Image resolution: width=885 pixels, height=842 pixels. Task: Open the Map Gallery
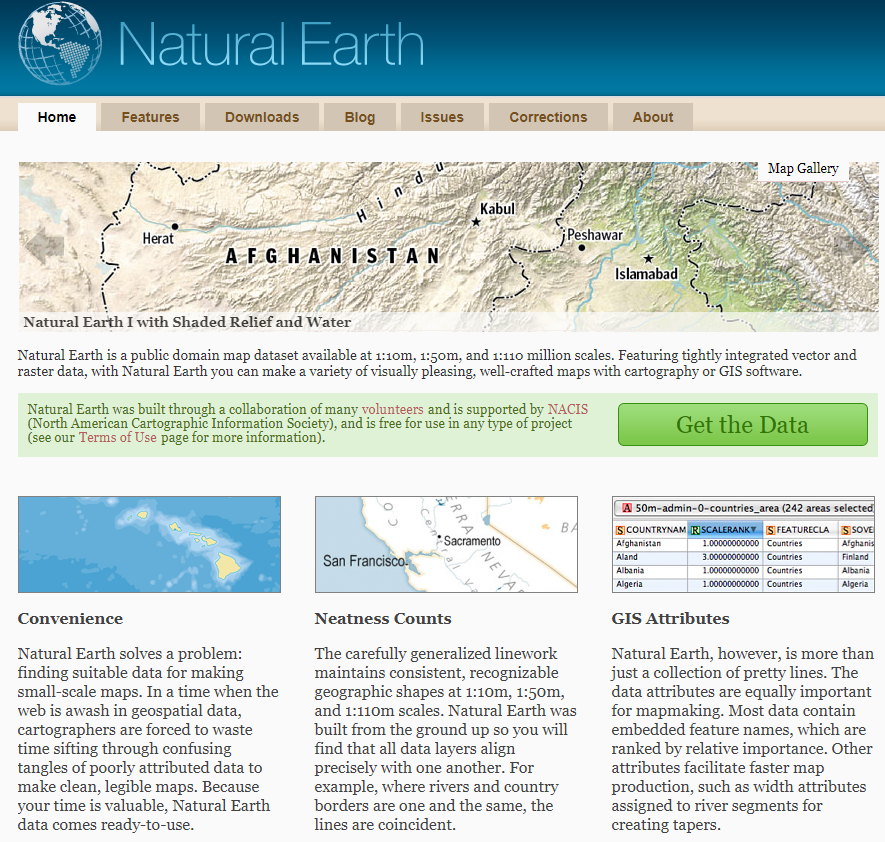tap(803, 168)
